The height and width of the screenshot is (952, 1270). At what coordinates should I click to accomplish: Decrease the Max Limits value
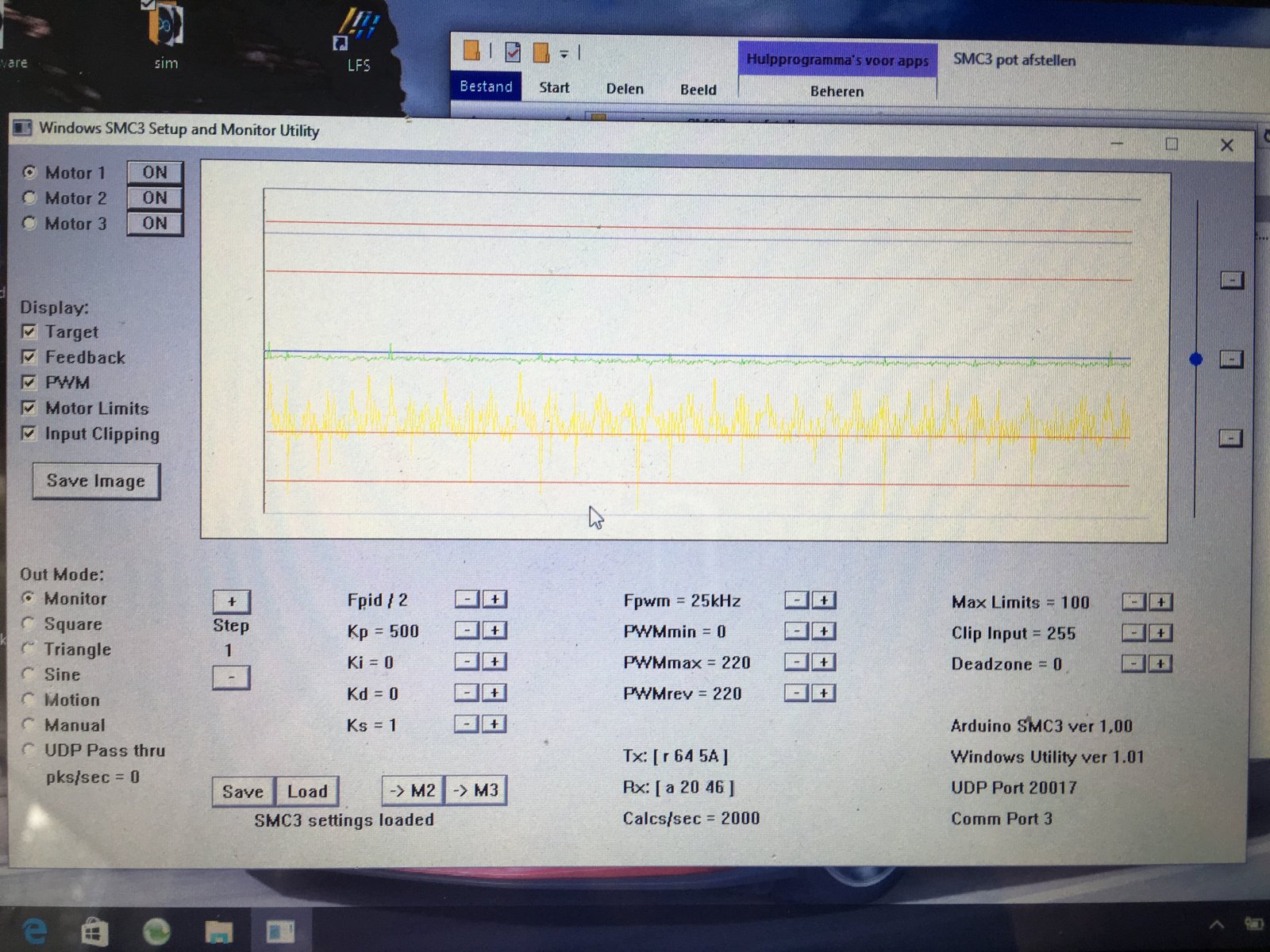tap(1133, 601)
